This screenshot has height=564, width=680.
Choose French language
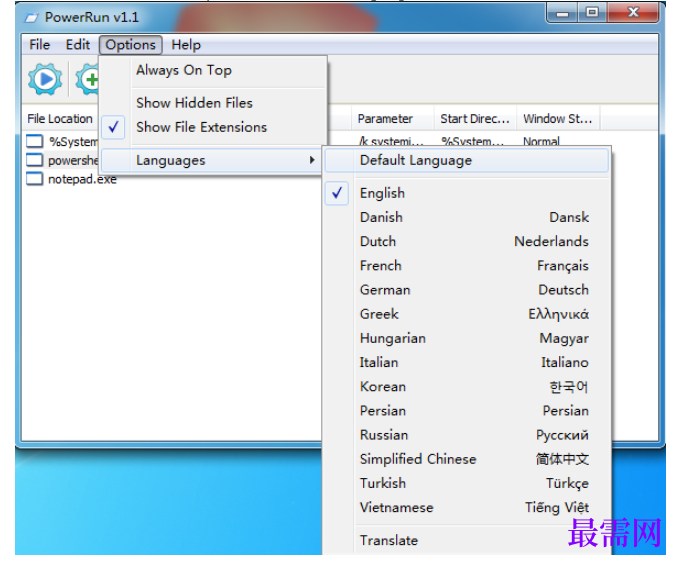[x=467, y=265]
